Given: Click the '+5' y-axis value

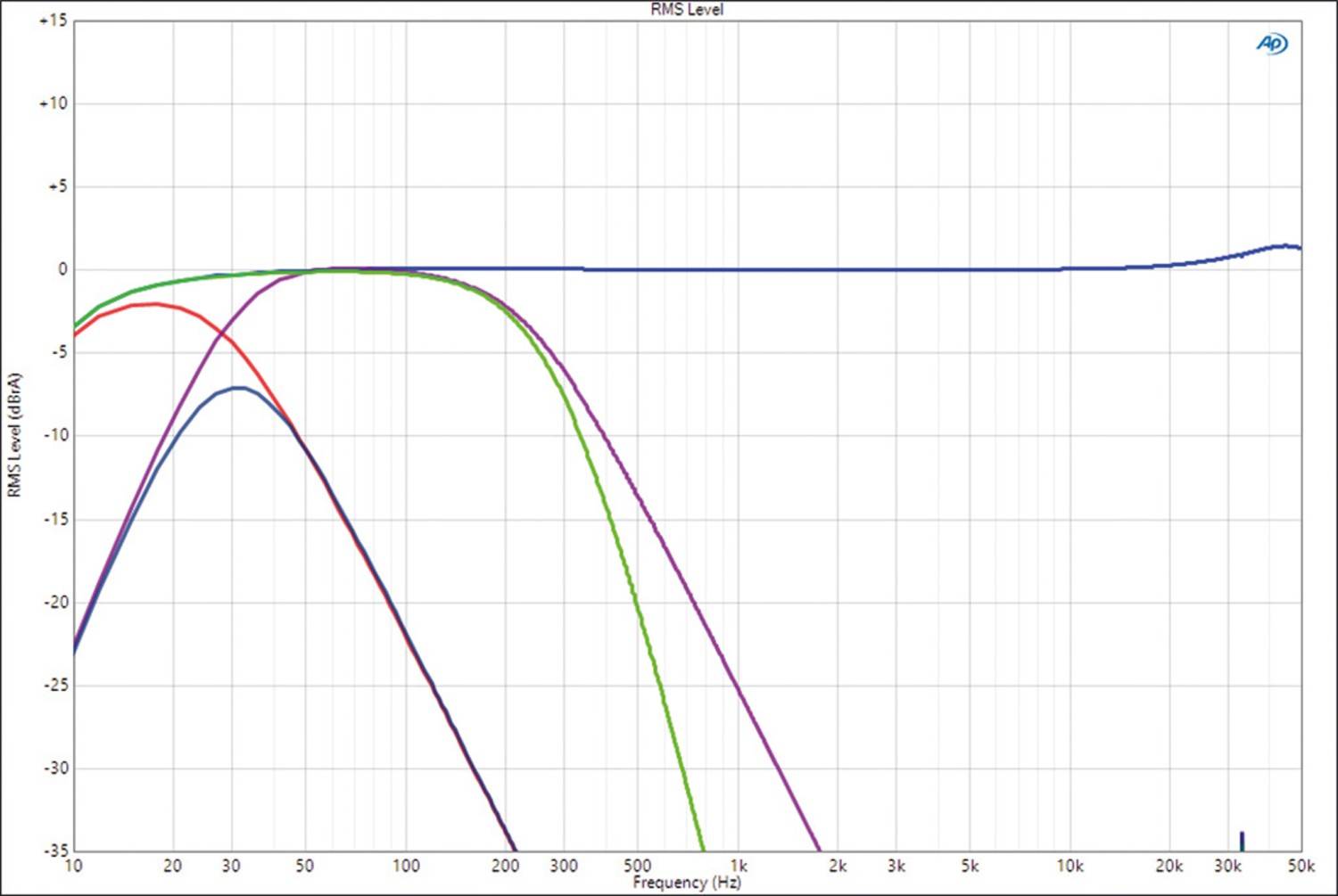Looking at the screenshot, I should click(x=56, y=186).
